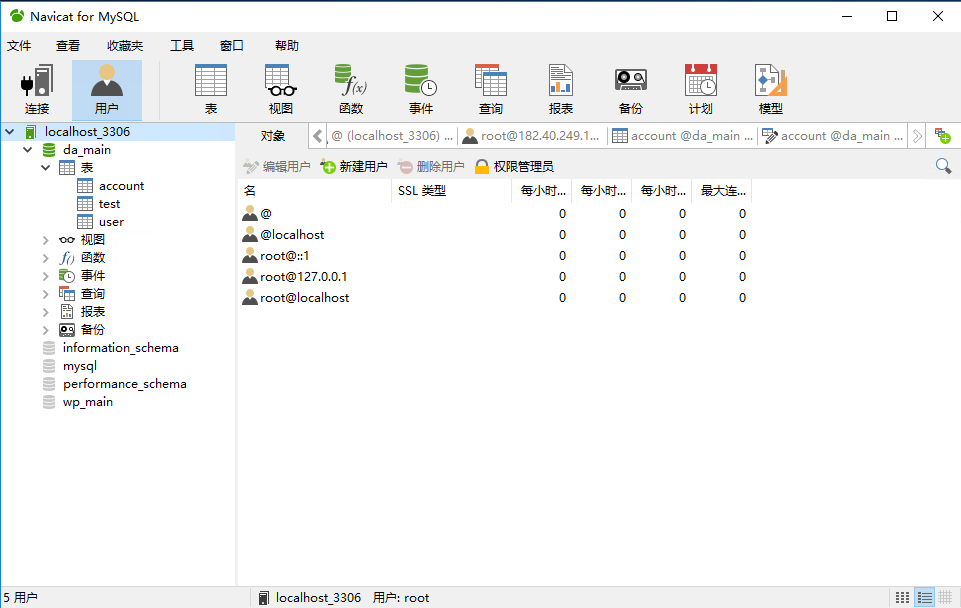Switch to detail view mode
961x608 pixels.
[x=945, y=597]
